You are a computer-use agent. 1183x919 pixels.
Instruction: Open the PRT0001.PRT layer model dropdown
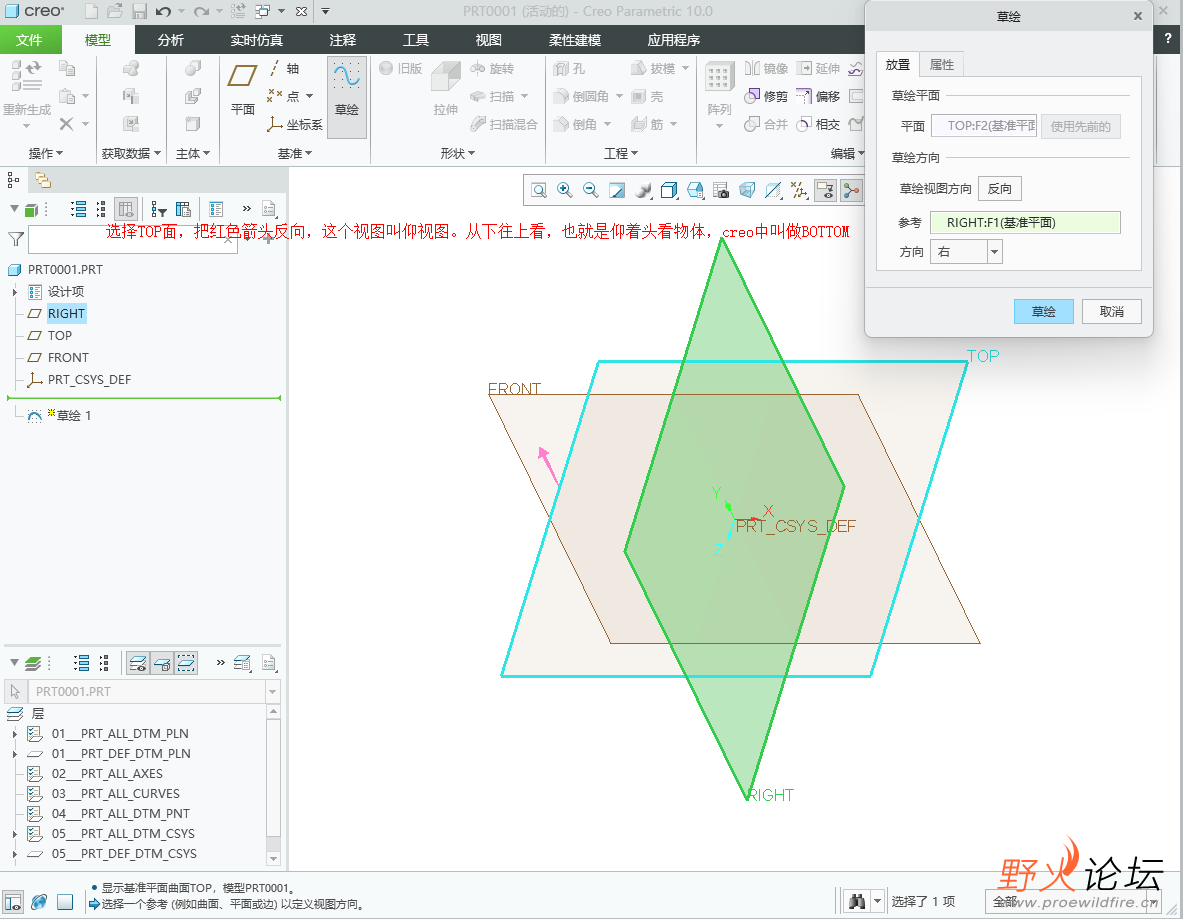click(272, 691)
